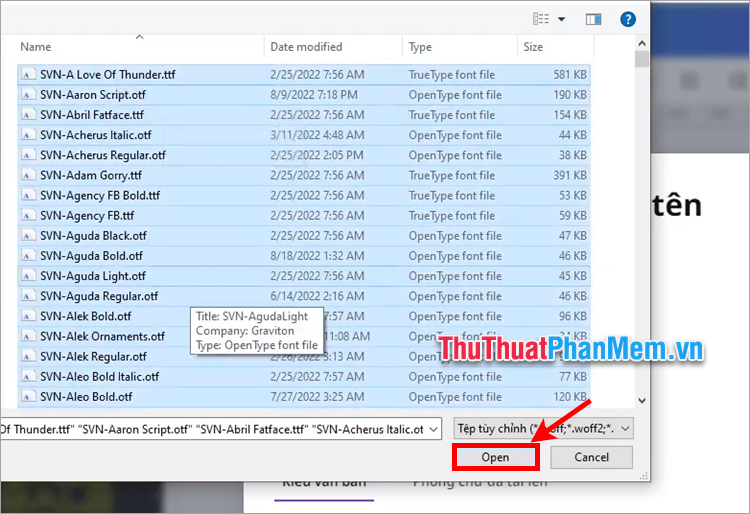Click the 581 KB size value
This screenshot has height=514, width=750.
coord(570,75)
